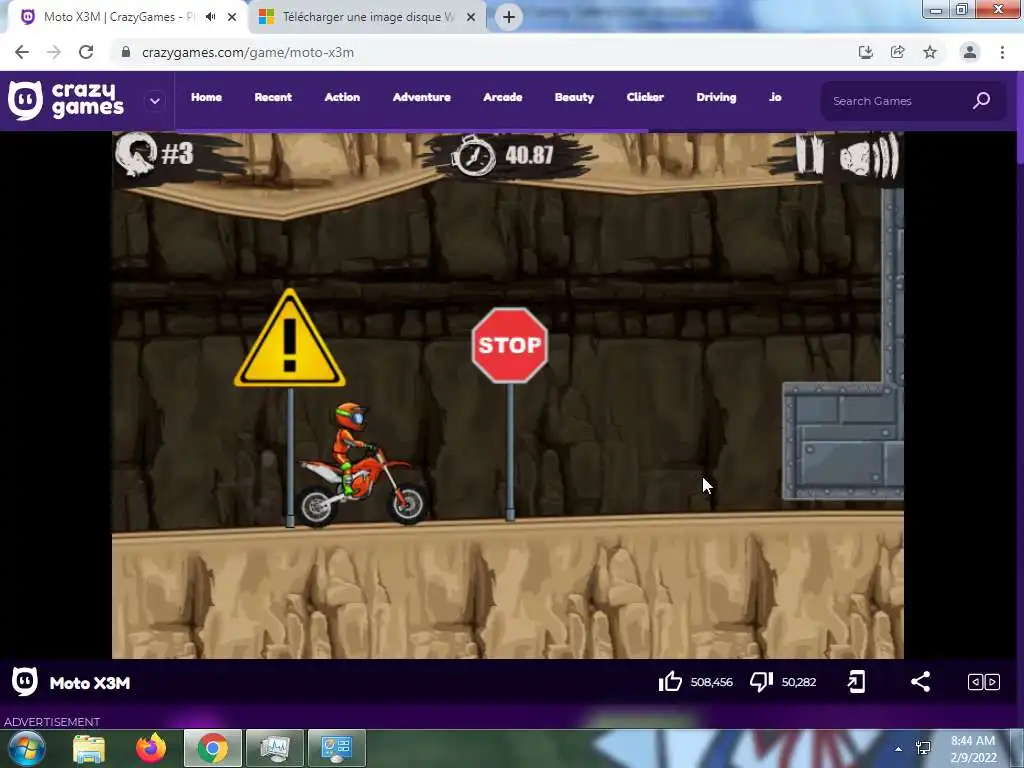Click the install app icon in address bar
Viewport: 1024px width, 768px height.
pos(866,52)
